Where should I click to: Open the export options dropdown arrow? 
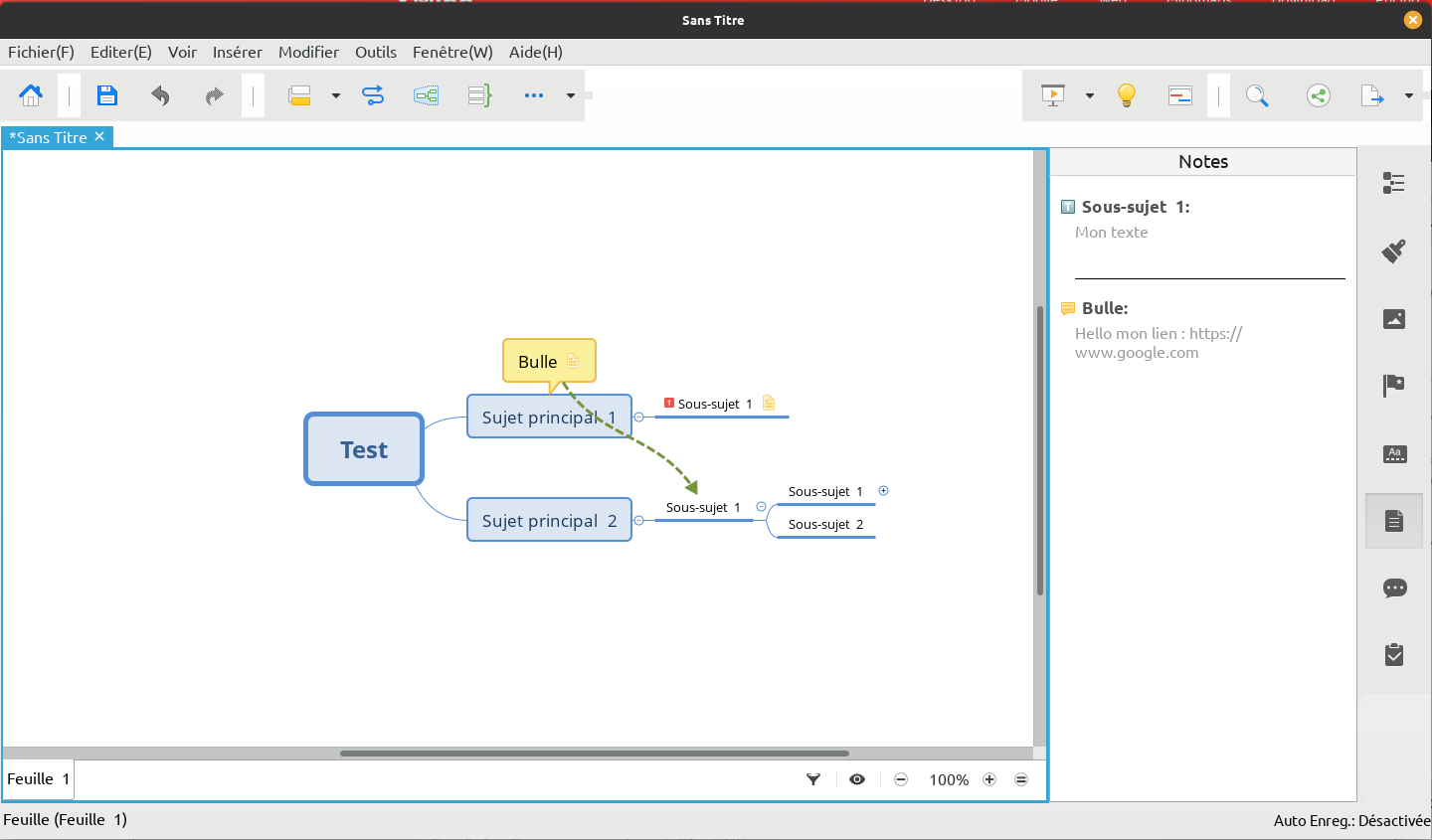[x=1409, y=95]
